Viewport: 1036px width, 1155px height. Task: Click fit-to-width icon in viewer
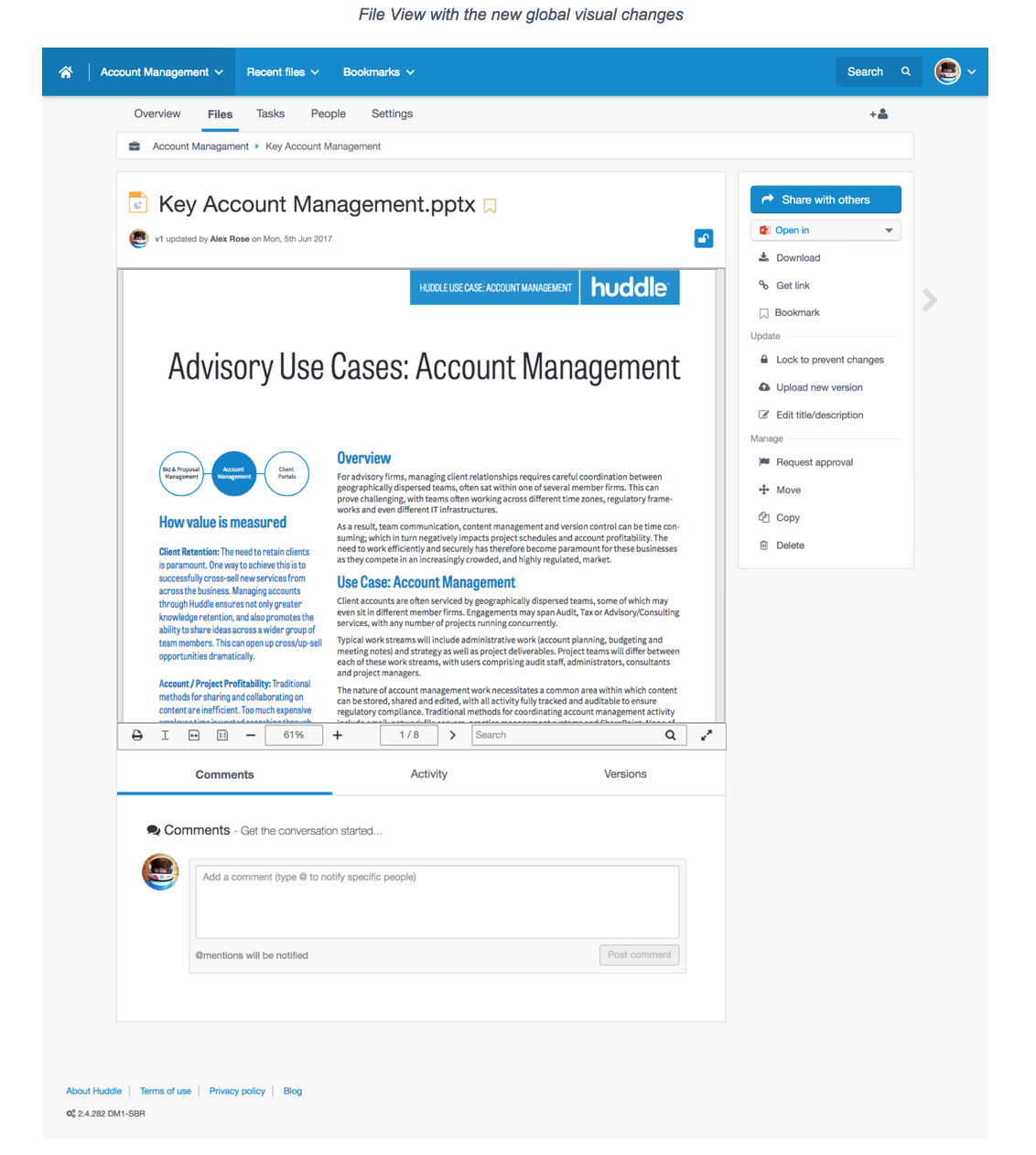pyautogui.click(x=194, y=735)
